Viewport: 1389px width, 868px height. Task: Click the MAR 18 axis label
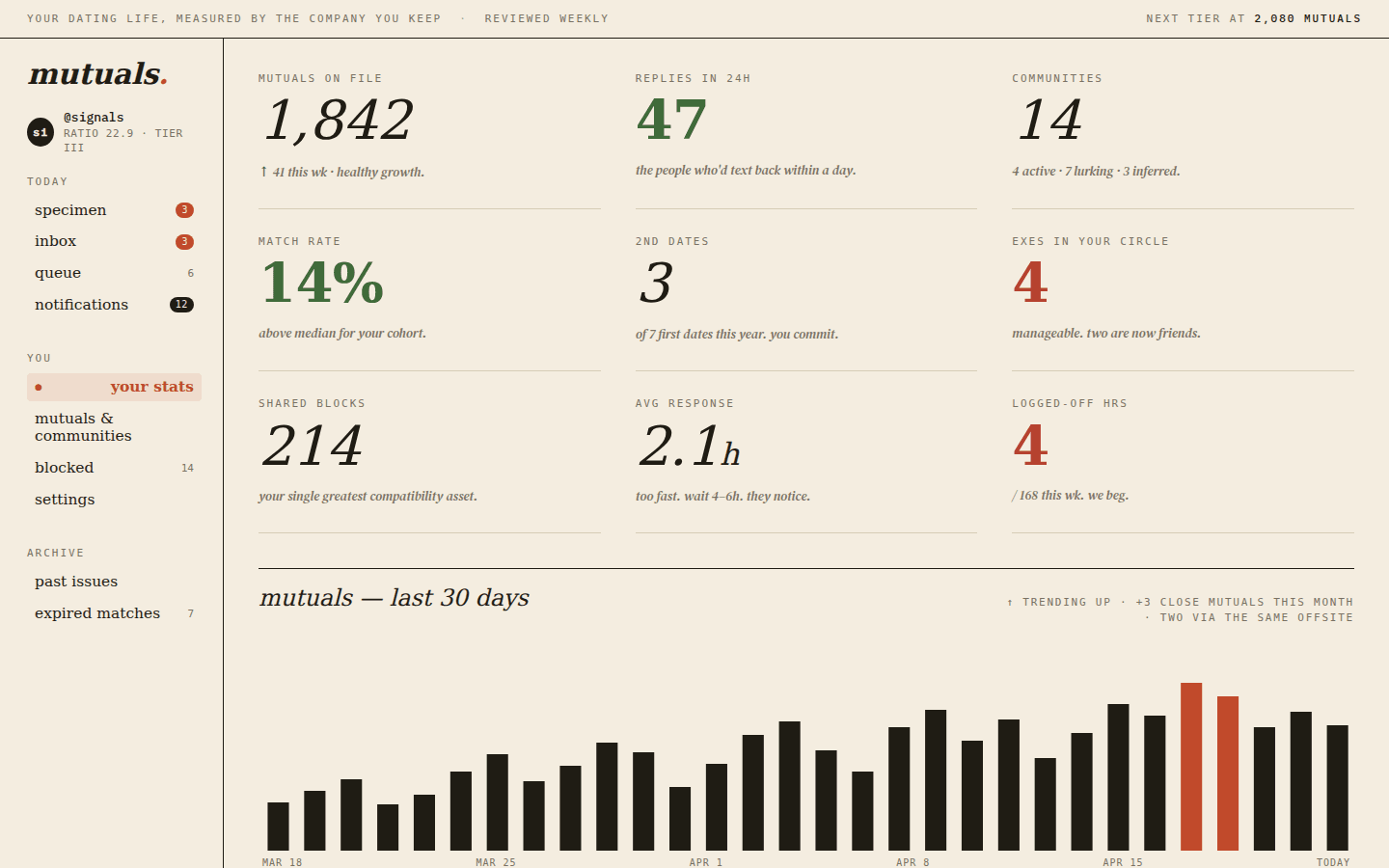tap(282, 862)
